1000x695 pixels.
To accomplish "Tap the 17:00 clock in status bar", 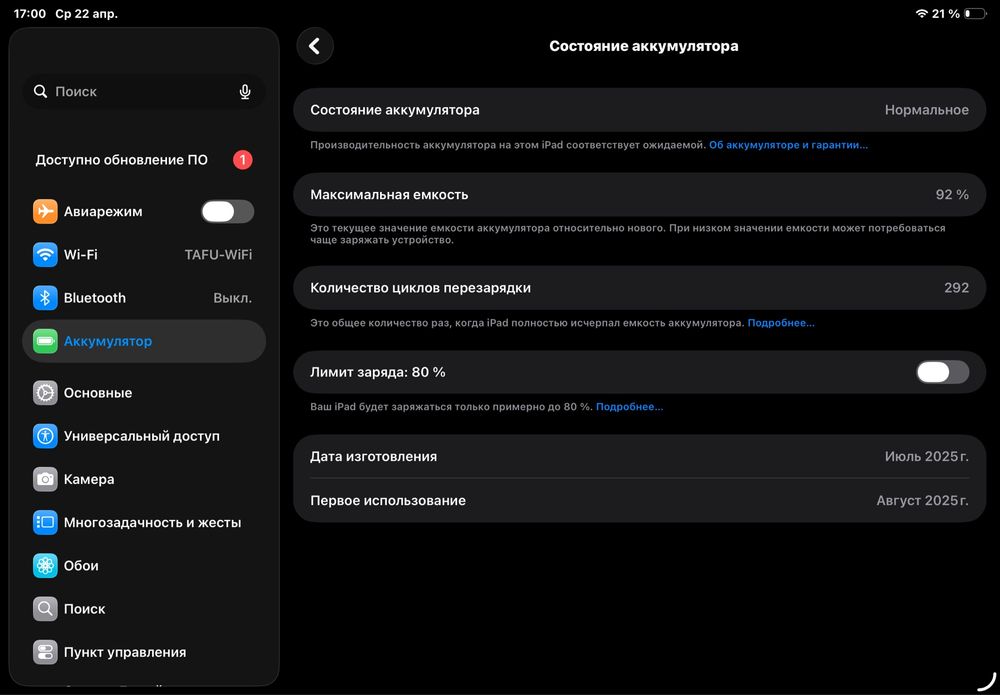I will (30, 13).
